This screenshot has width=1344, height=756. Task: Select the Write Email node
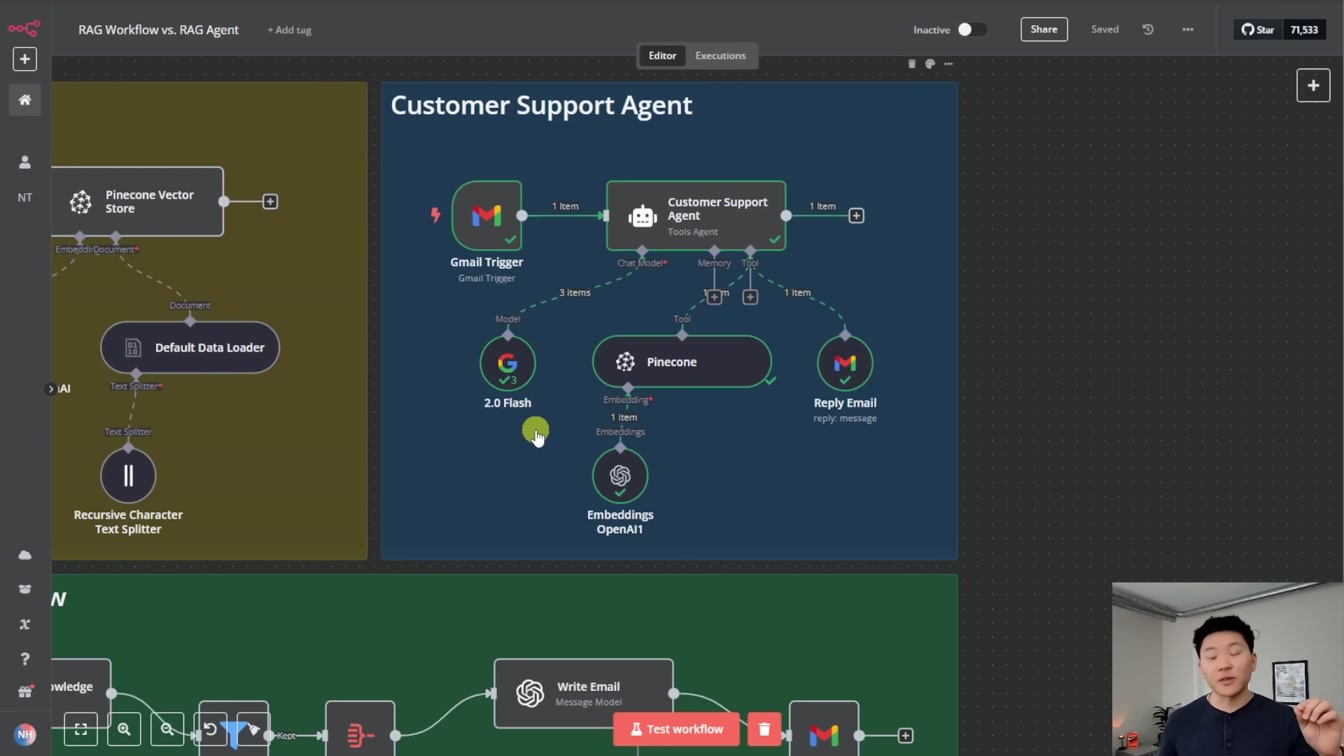pyautogui.click(x=584, y=693)
